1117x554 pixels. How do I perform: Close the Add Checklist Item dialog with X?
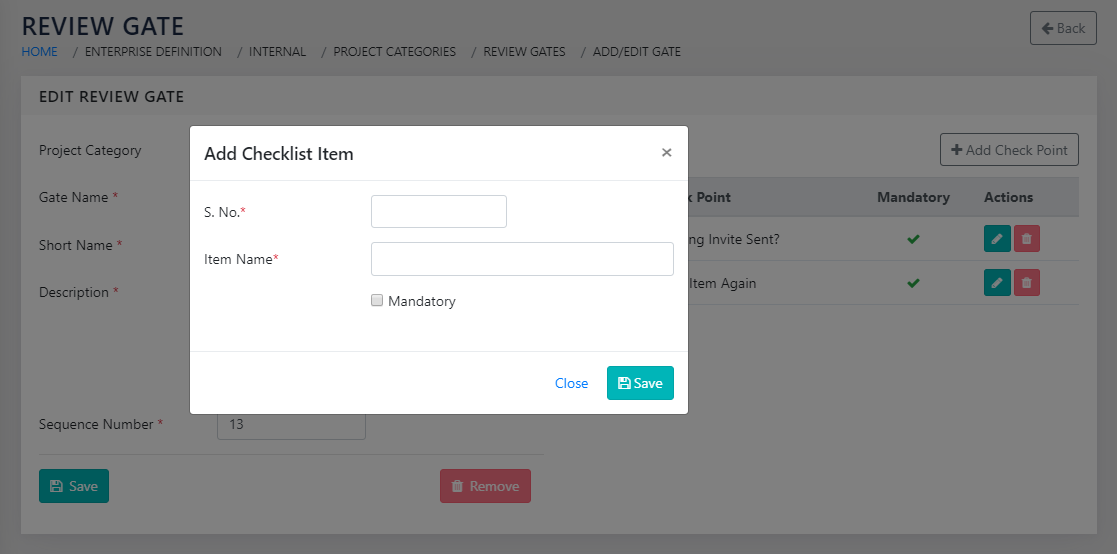pyautogui.click(x=667, y=153)
